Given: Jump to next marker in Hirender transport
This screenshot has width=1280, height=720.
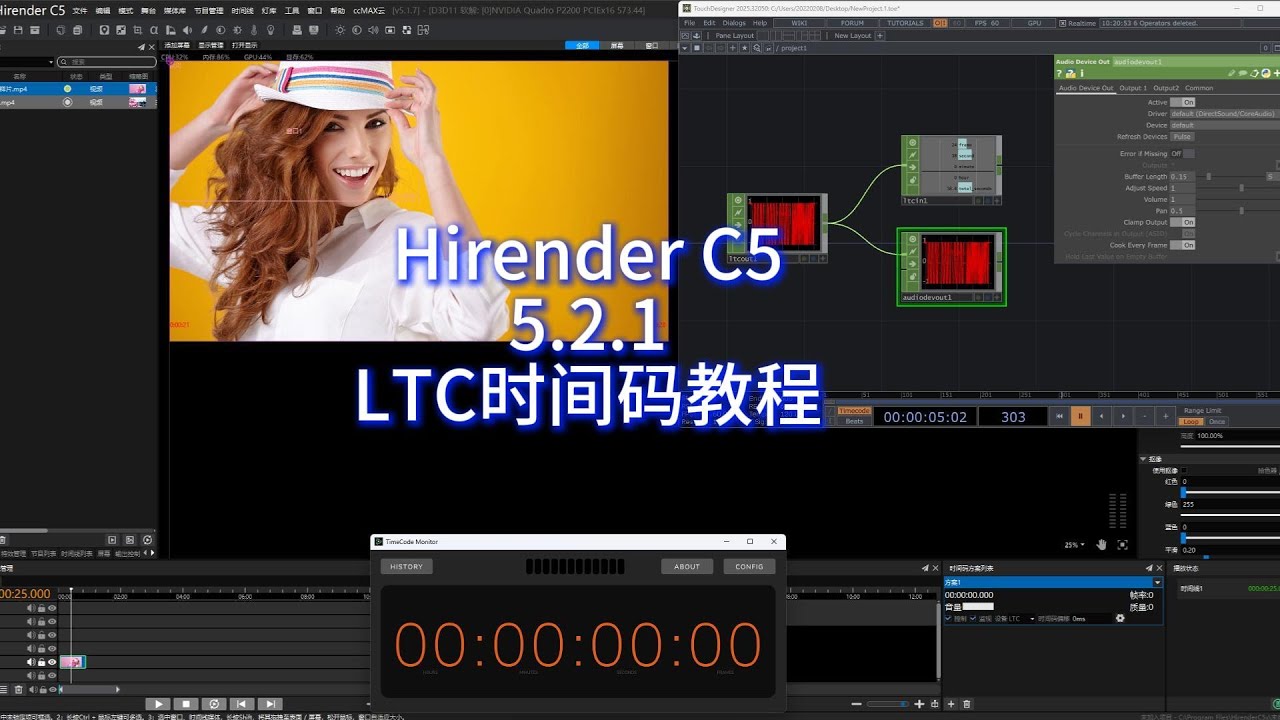Looking at the screenshot, I should pos(271,705).
